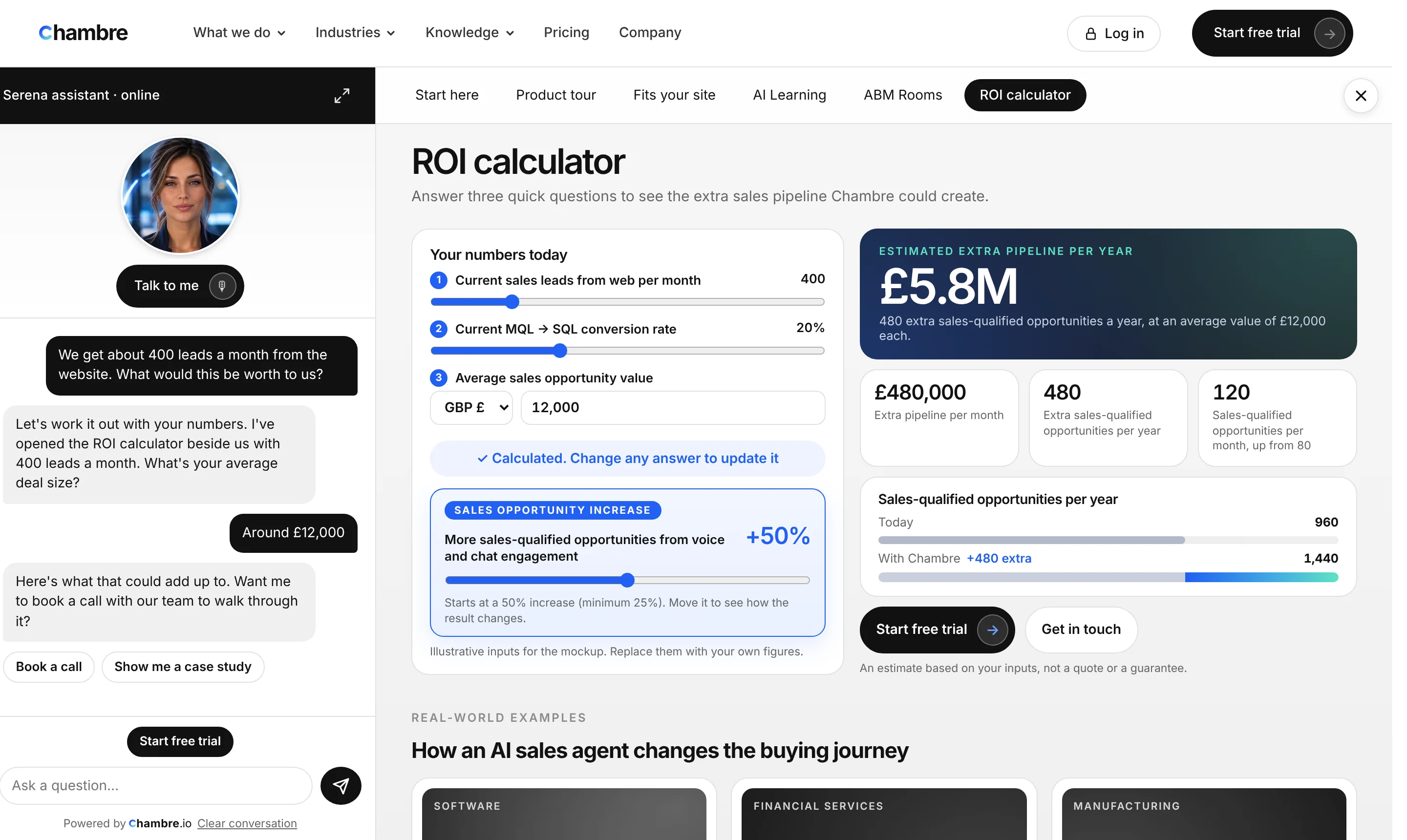The width and height of the screenshot is (1407, 840).
Task: Click the £480,000 extra pipeline value
Action: tap(919, 392)
